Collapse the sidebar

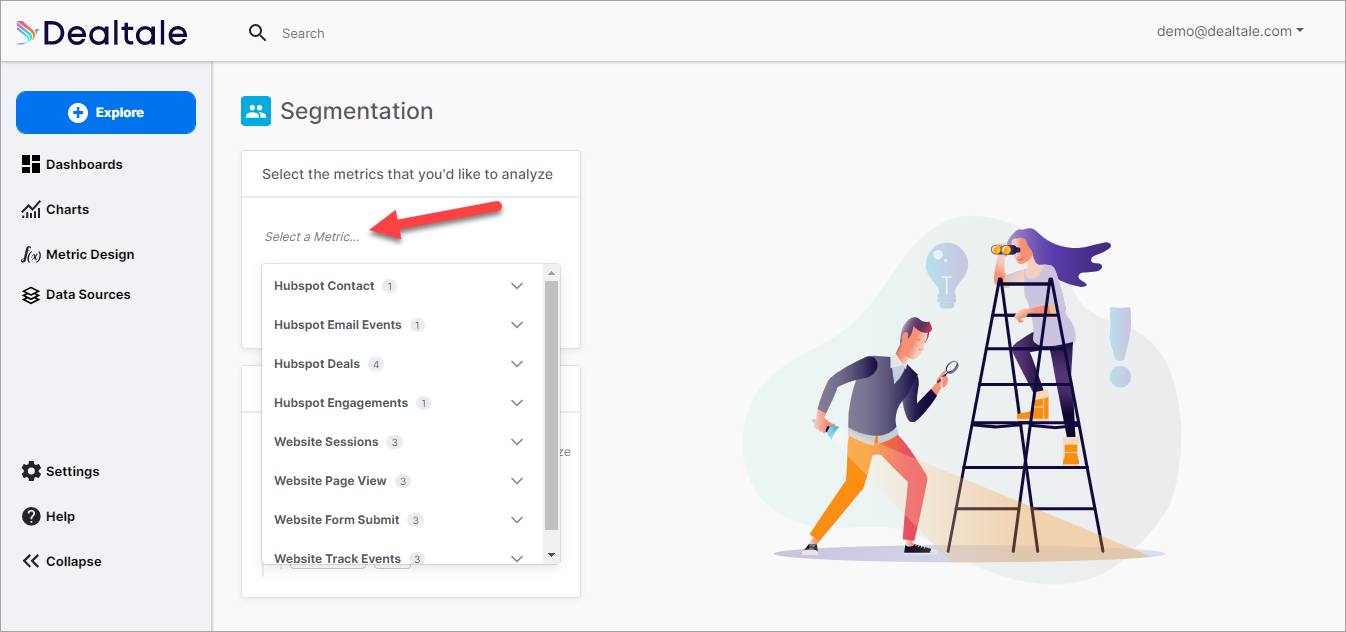(x=61, y=561)
